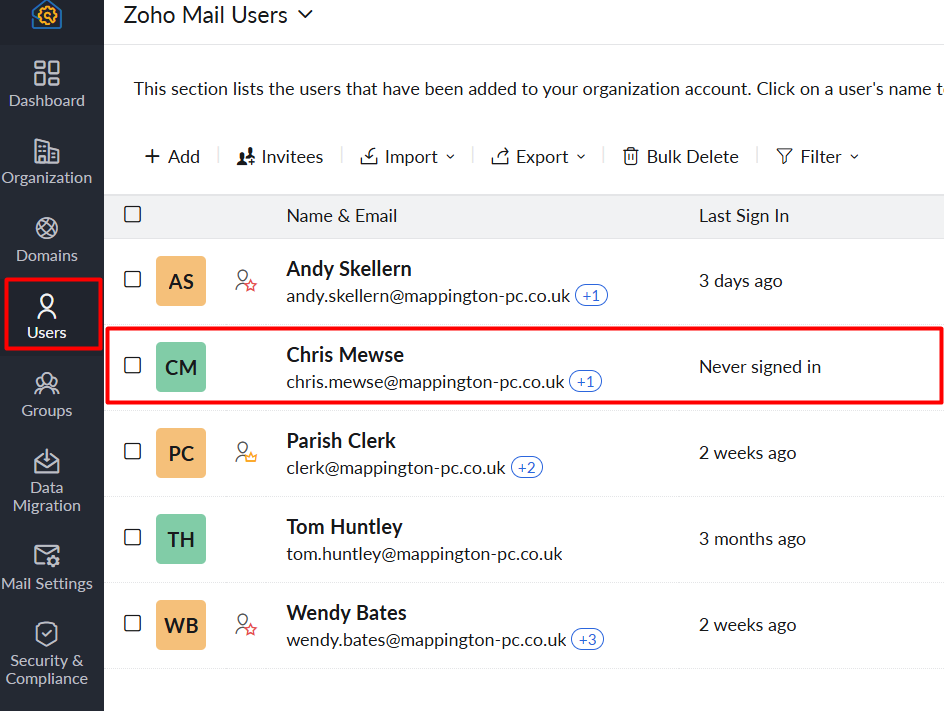Image resolution: width=944 pixels, height=711 pixels.
Task: Click super admin crown icon beside Parish Clerk
Action: [x=246, y=453]
